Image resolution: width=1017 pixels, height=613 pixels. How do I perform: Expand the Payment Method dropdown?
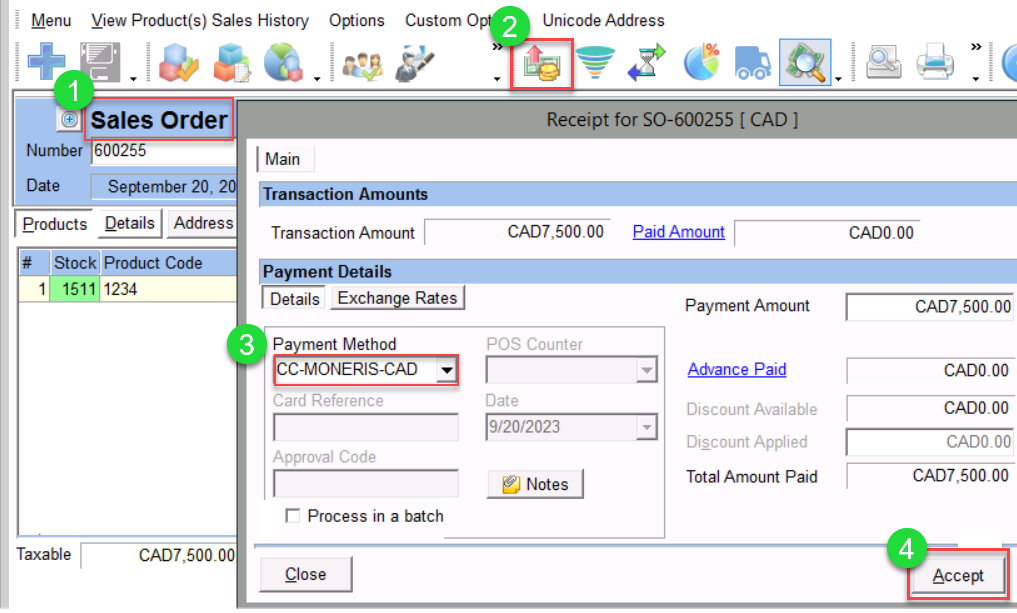coord(447,371)
